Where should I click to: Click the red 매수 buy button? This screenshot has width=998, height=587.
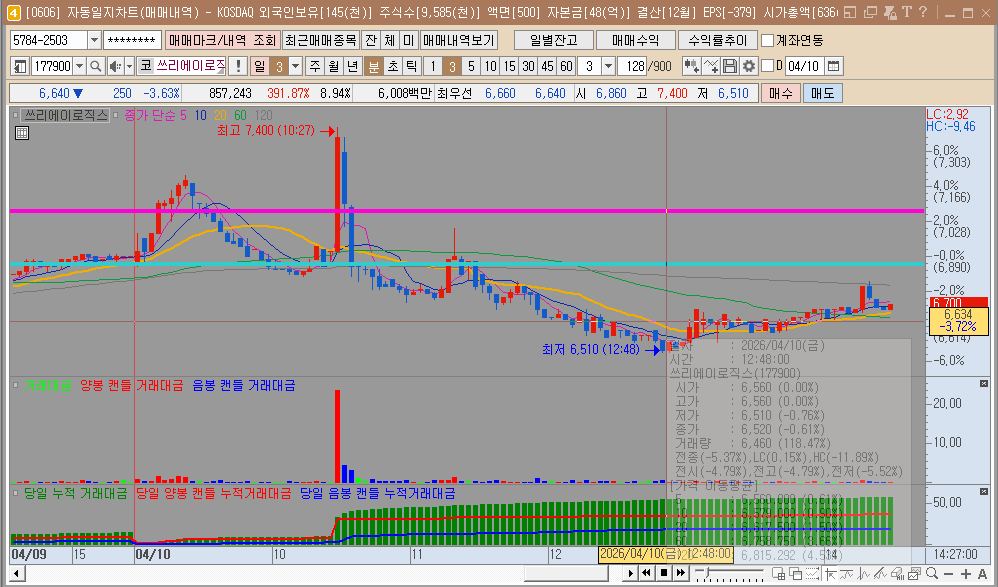(780, 93)
